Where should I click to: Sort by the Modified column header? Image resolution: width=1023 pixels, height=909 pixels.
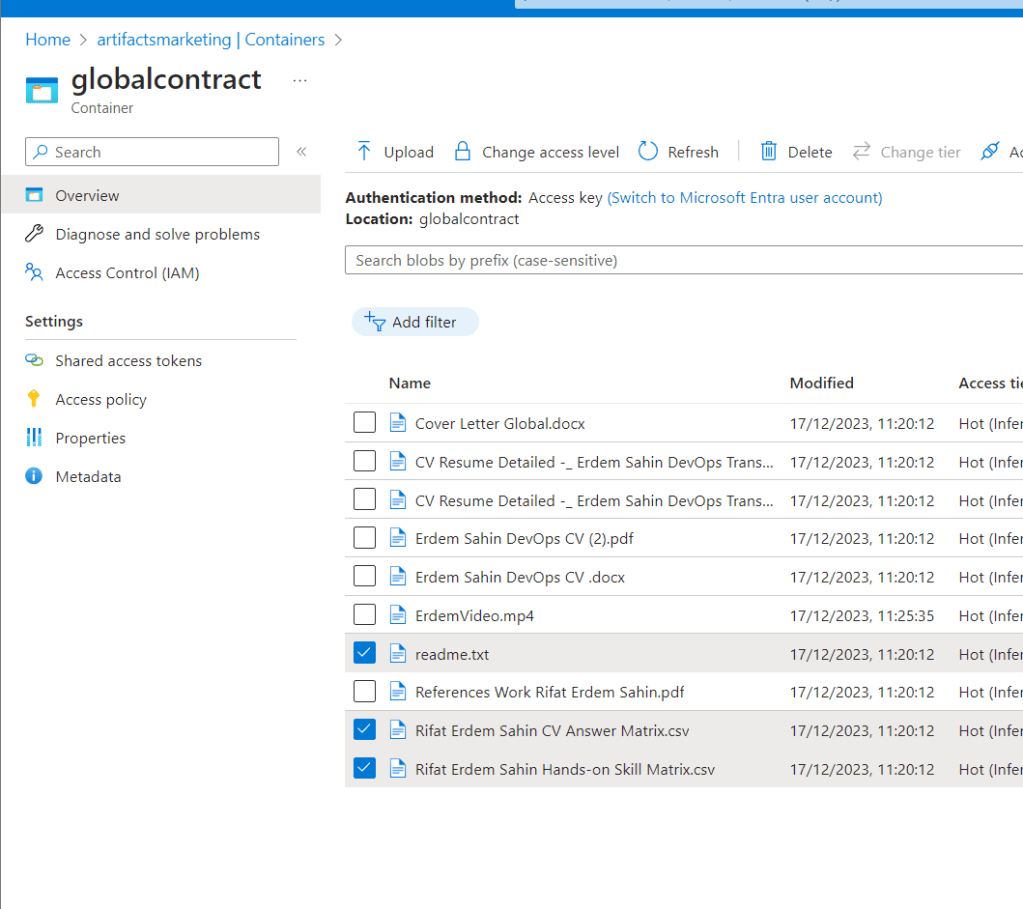[821, 382]
